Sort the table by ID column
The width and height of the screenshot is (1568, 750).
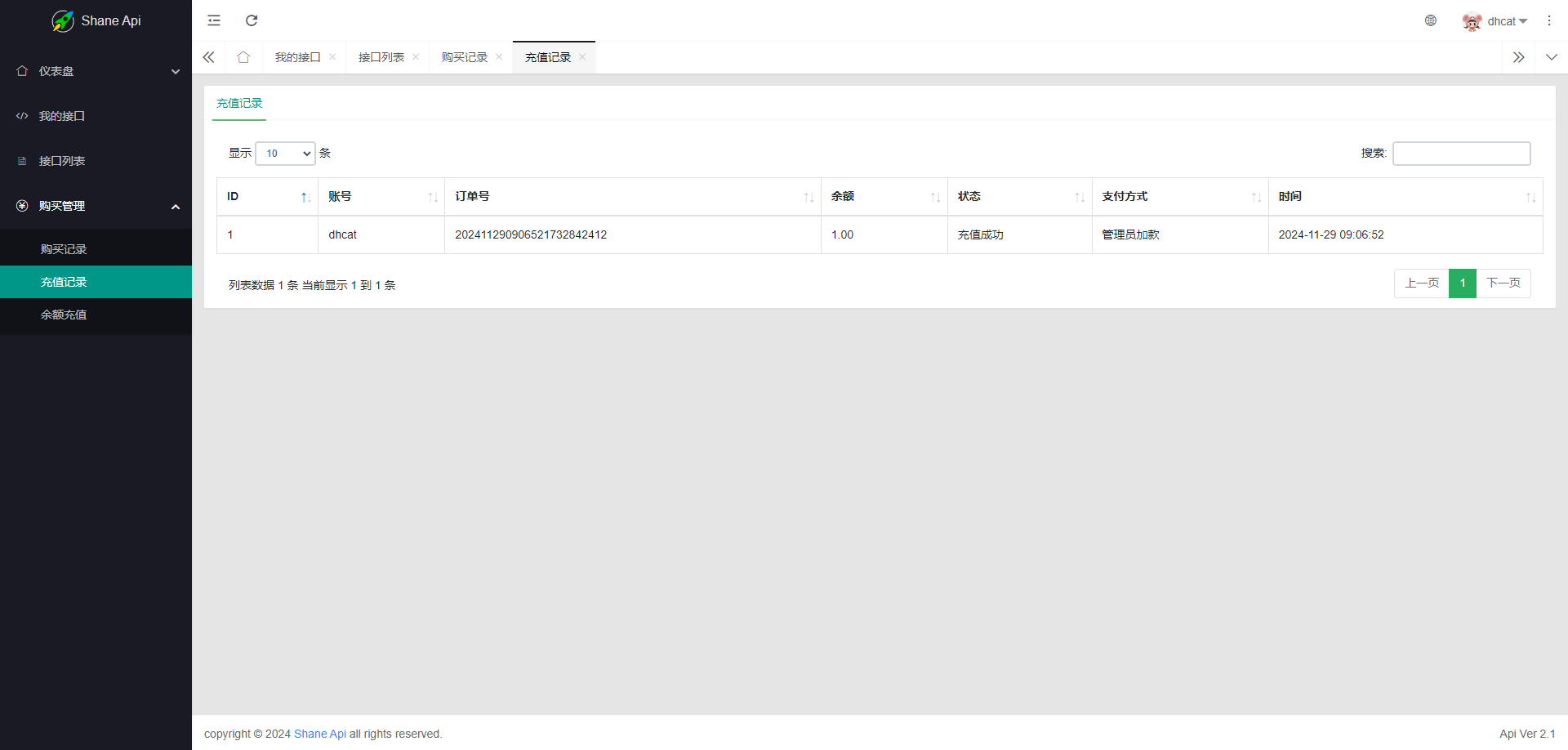[x=267, y=197]
